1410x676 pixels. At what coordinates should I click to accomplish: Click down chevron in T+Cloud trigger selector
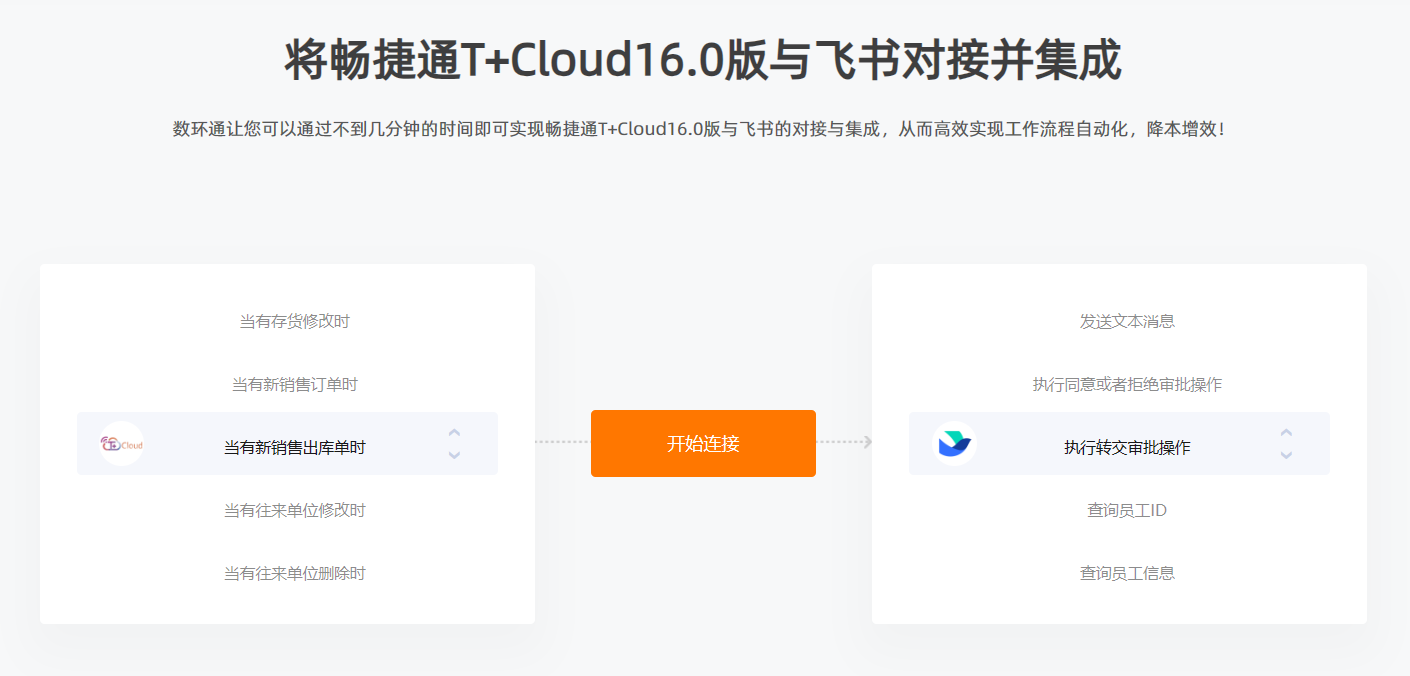(454, 455)
